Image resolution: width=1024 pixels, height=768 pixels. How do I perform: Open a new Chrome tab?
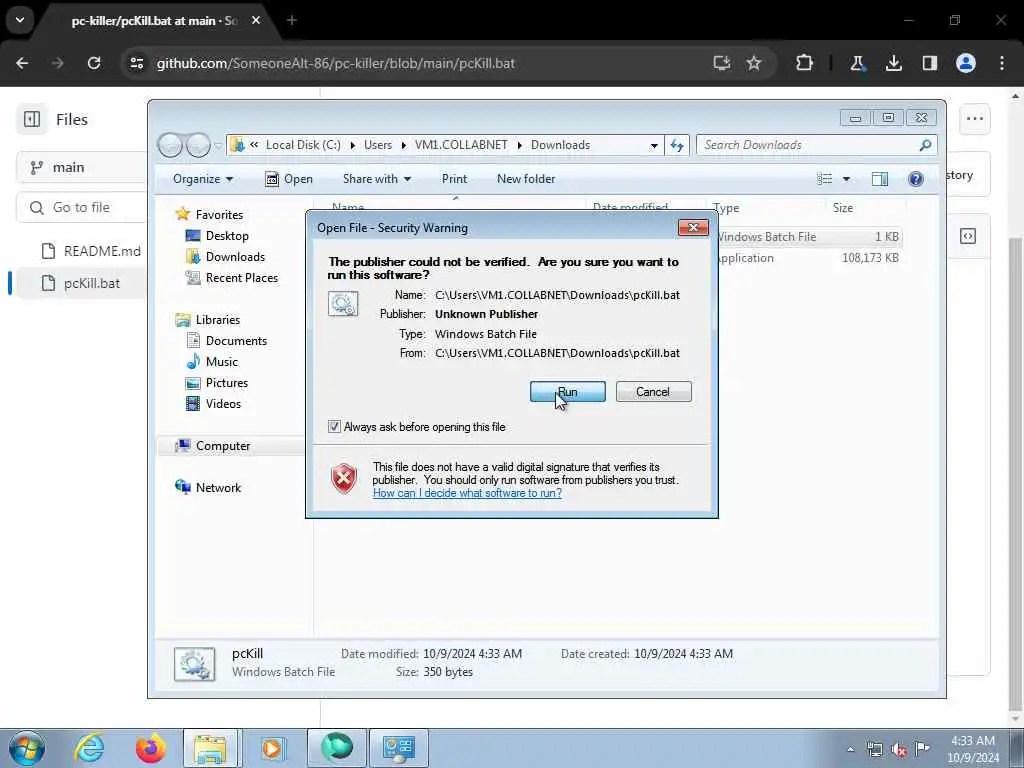click(x=292, y=20)
